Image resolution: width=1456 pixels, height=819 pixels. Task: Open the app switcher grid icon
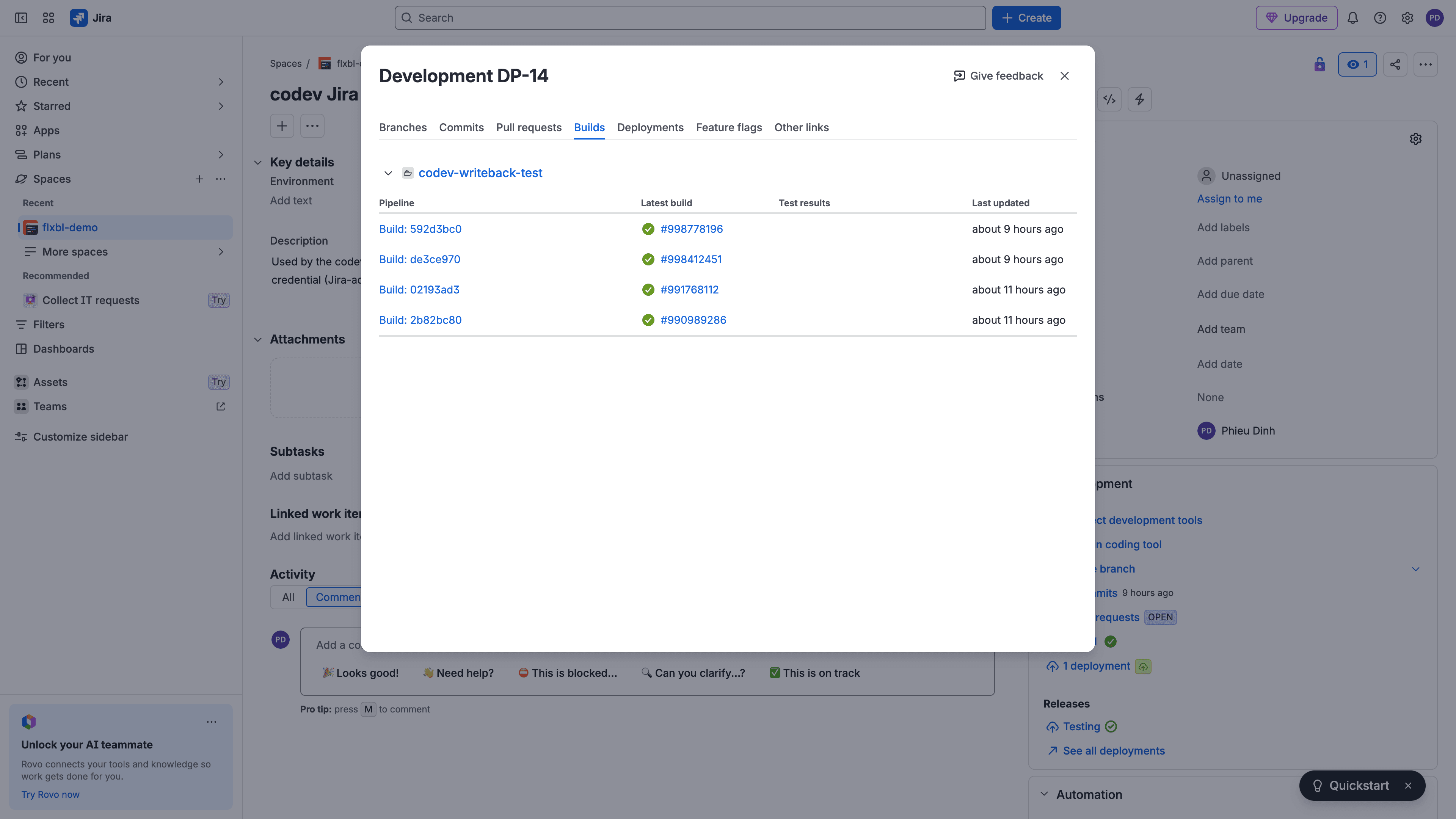point(49,18)
